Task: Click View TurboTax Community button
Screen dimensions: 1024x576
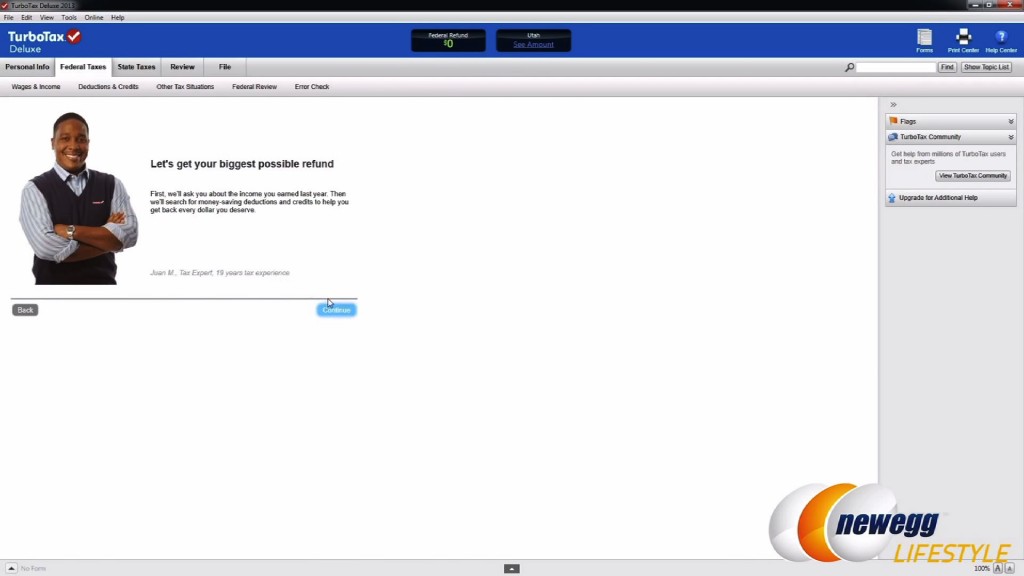Action: point(972,176)
